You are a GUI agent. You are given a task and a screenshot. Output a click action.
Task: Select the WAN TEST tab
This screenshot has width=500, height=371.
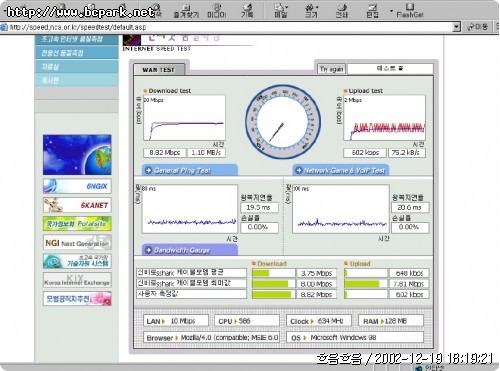click(159, 70)
